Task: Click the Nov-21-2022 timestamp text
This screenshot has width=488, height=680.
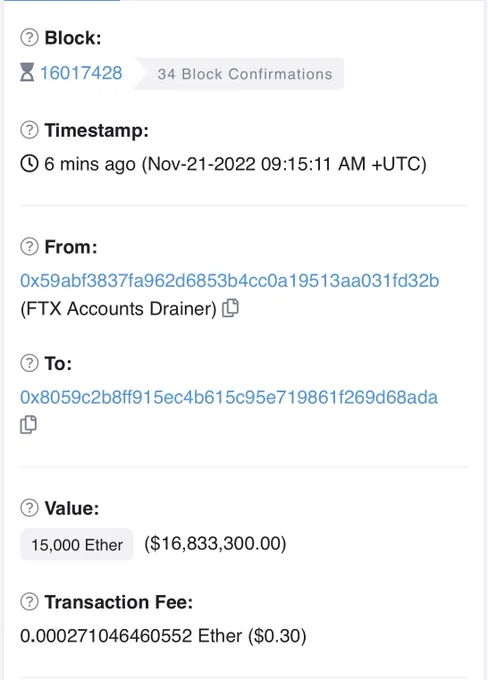Action: click(x=284, y=164)
